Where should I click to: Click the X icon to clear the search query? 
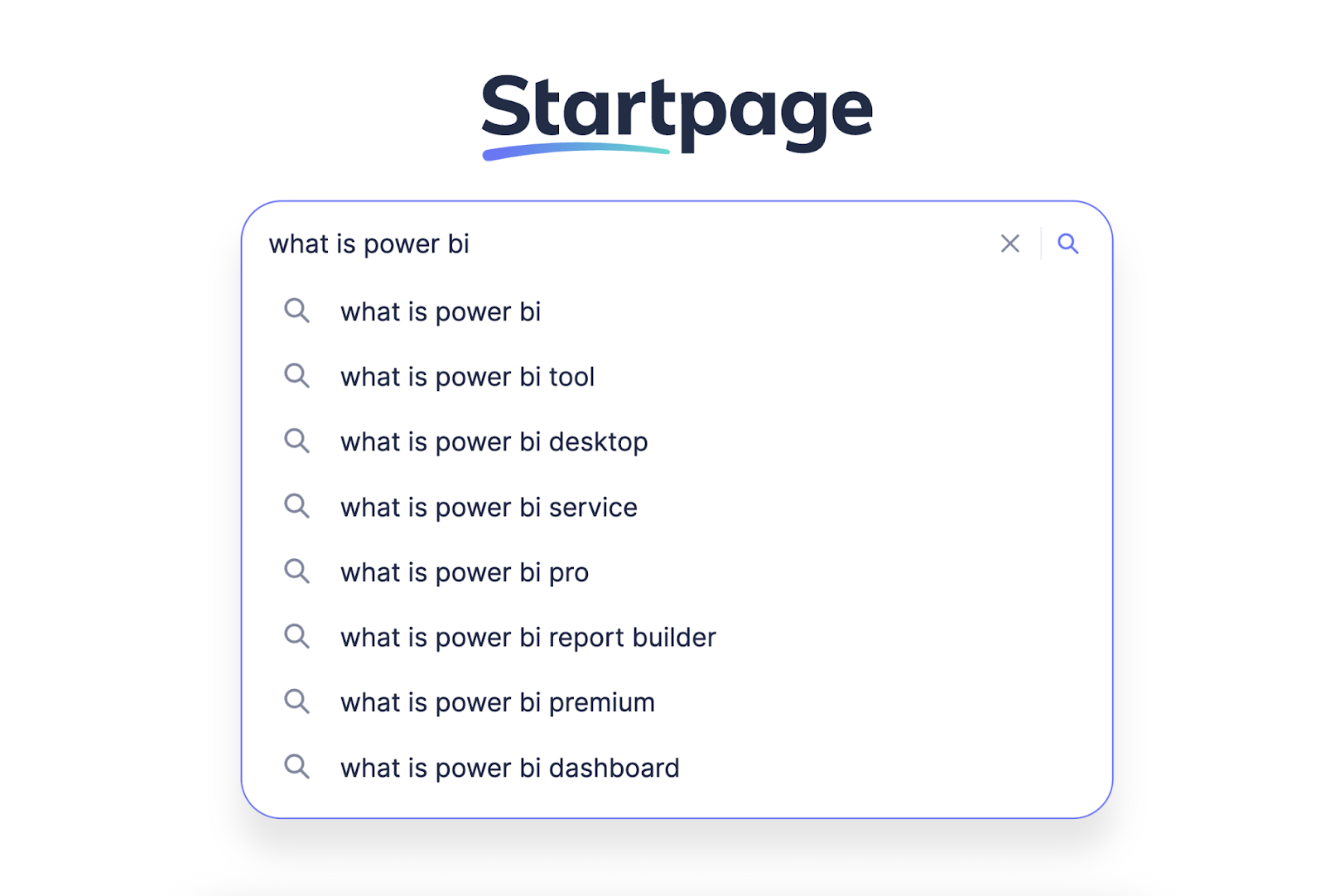(x=1009, y=243)
